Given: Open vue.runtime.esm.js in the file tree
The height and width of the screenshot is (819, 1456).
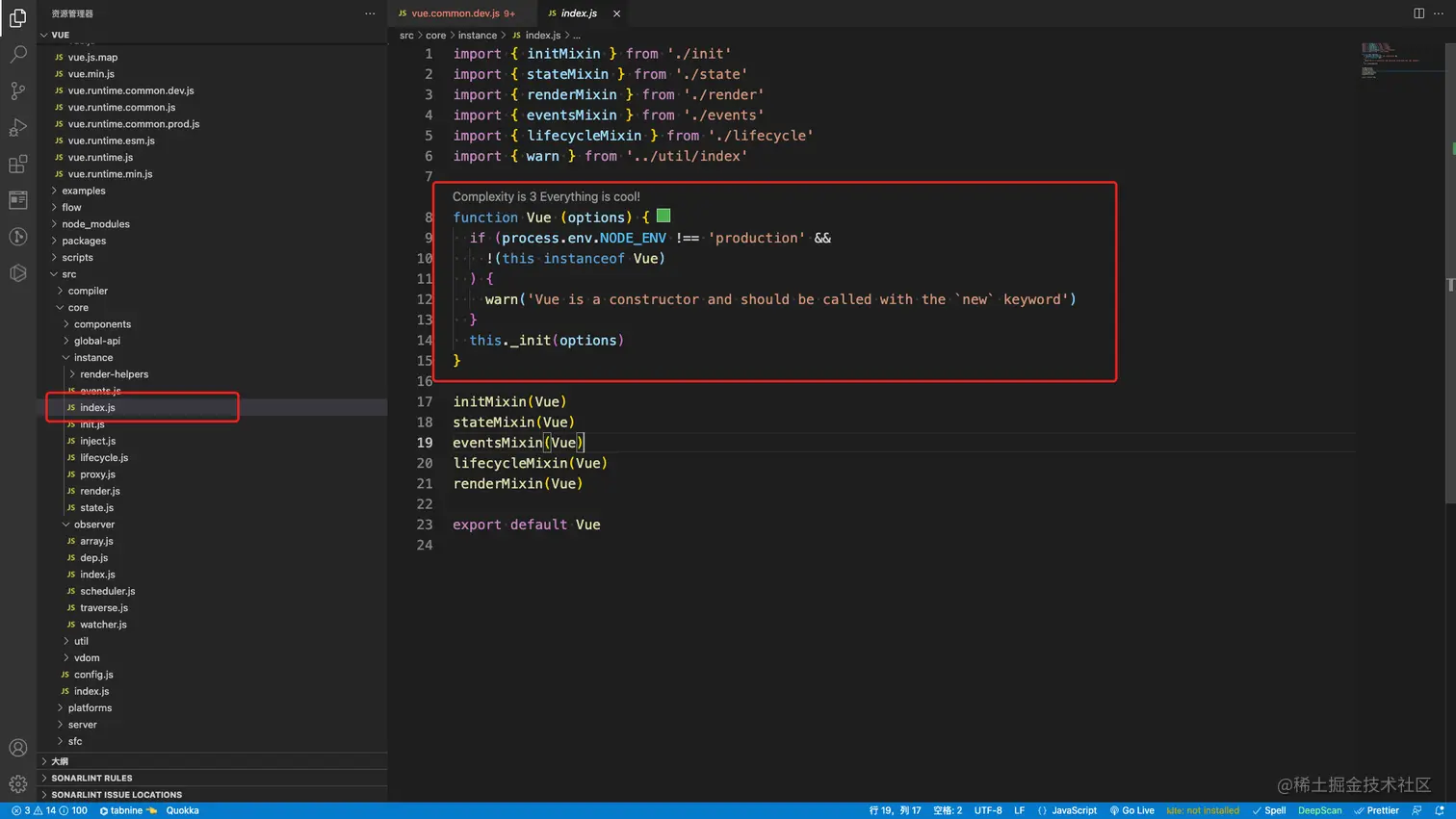Looking at the screenshot, I should 212,141.
